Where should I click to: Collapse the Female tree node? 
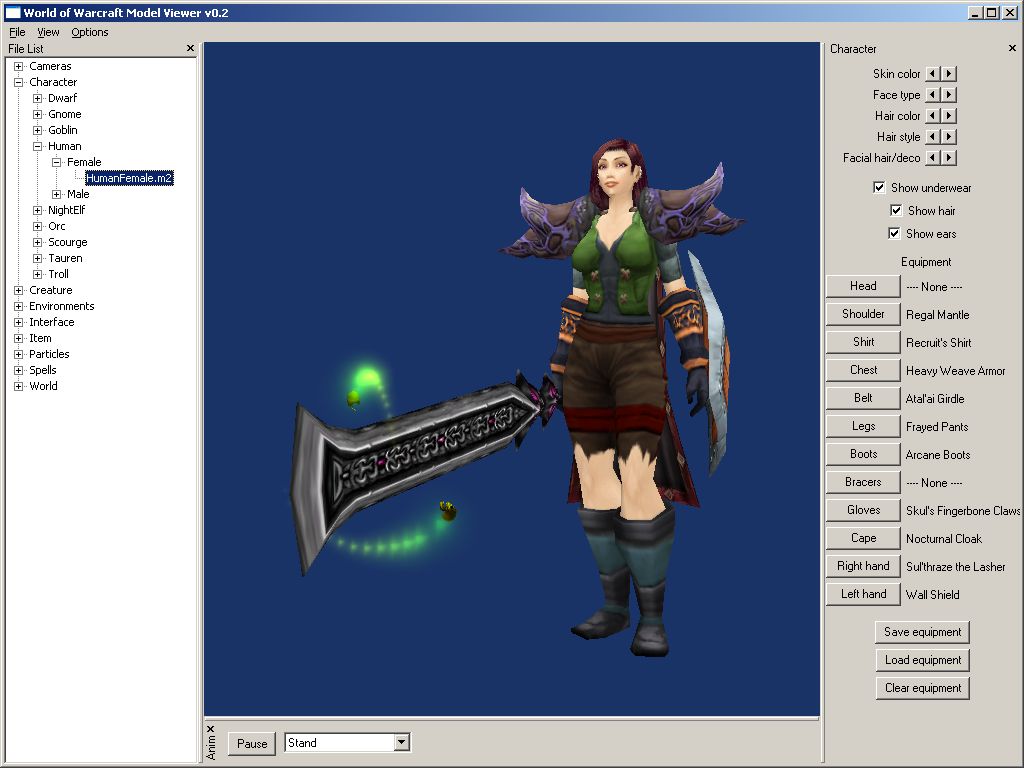click(56, 162)
